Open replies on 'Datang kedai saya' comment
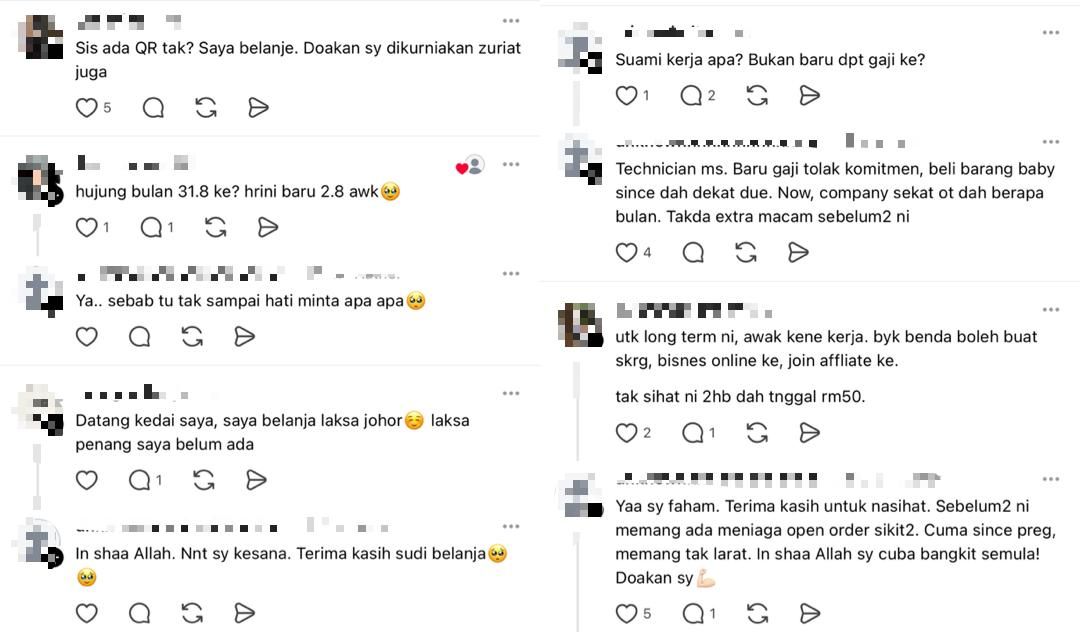The height and width of the screenshot is (632, 1080). 145,480
